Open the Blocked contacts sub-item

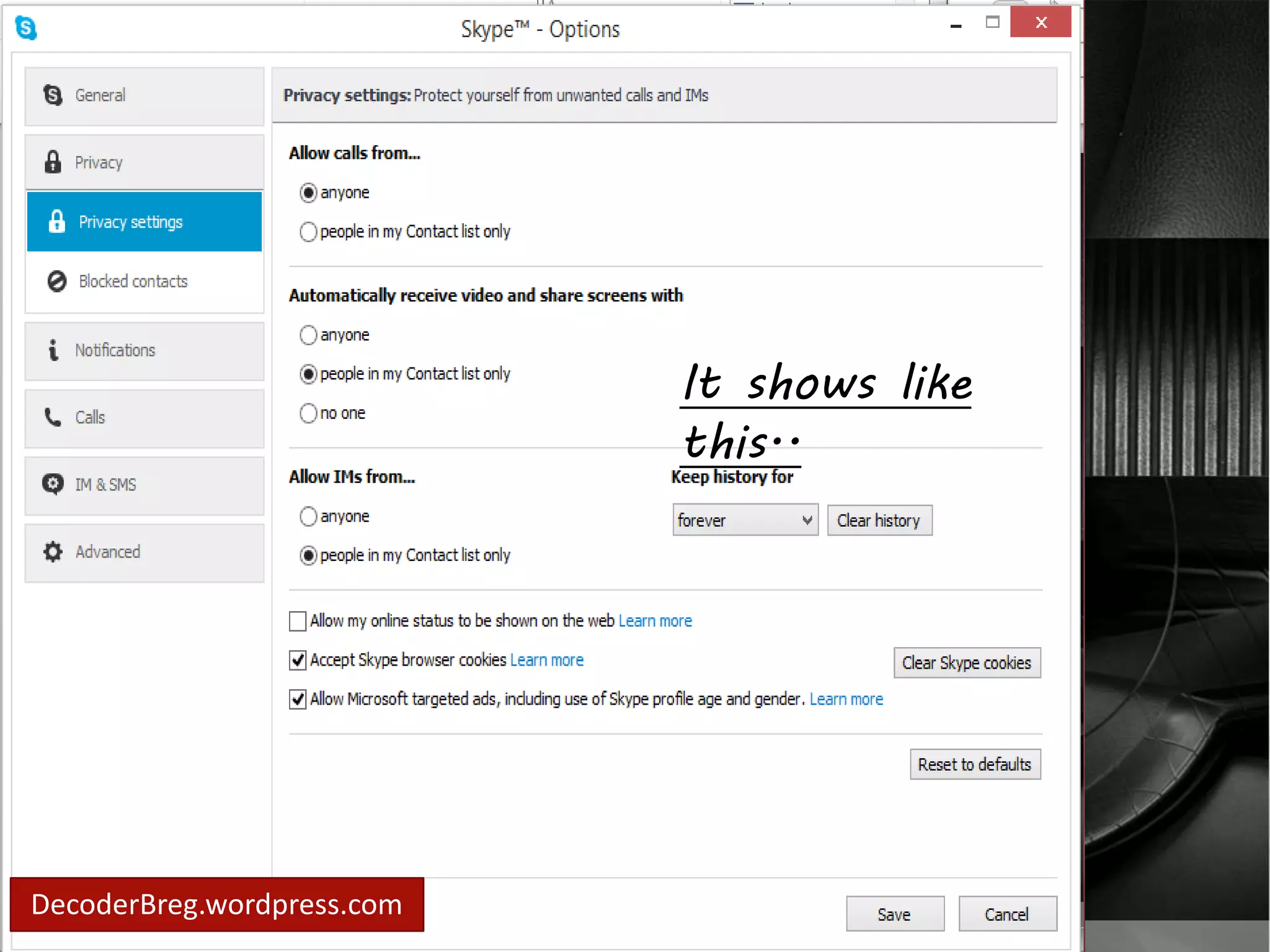pyautogui.click(x=144, y=281)
